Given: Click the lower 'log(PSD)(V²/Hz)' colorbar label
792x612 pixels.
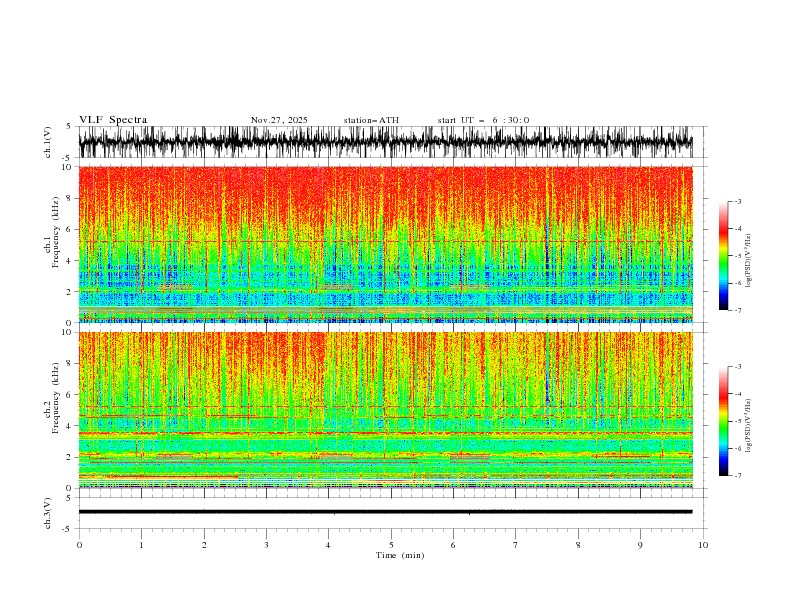Looking at the screenshot, I should click(748, 426).
